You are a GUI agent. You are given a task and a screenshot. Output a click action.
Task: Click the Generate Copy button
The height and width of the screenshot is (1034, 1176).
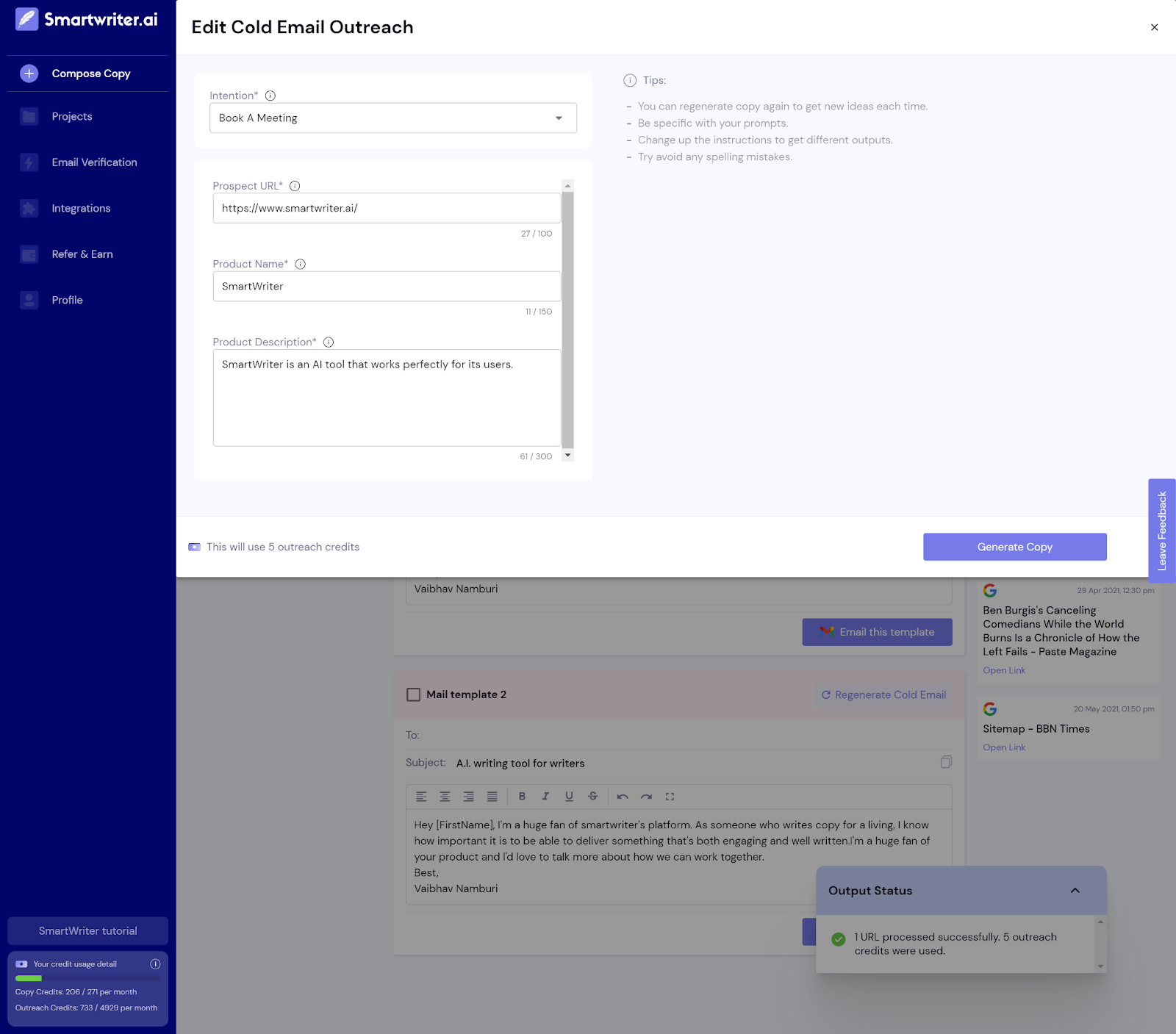[x=1015, y=547]
